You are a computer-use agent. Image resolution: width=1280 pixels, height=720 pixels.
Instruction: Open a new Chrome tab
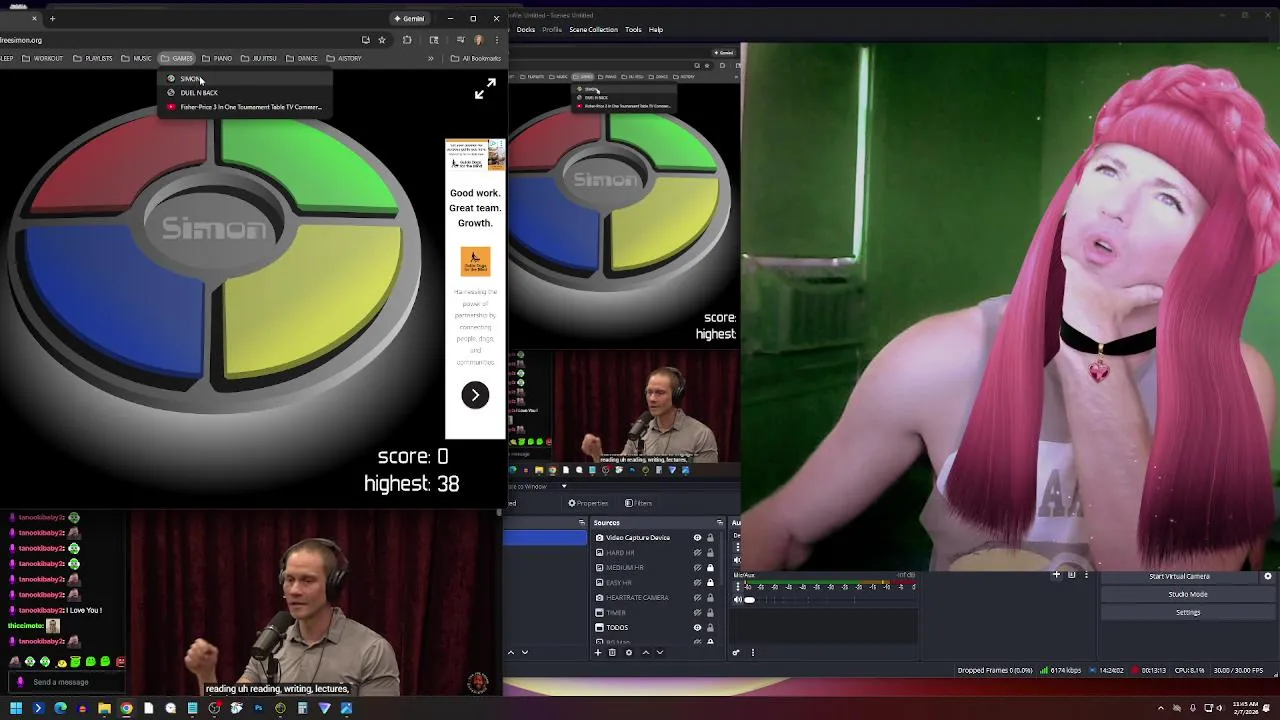click(52, 18)
